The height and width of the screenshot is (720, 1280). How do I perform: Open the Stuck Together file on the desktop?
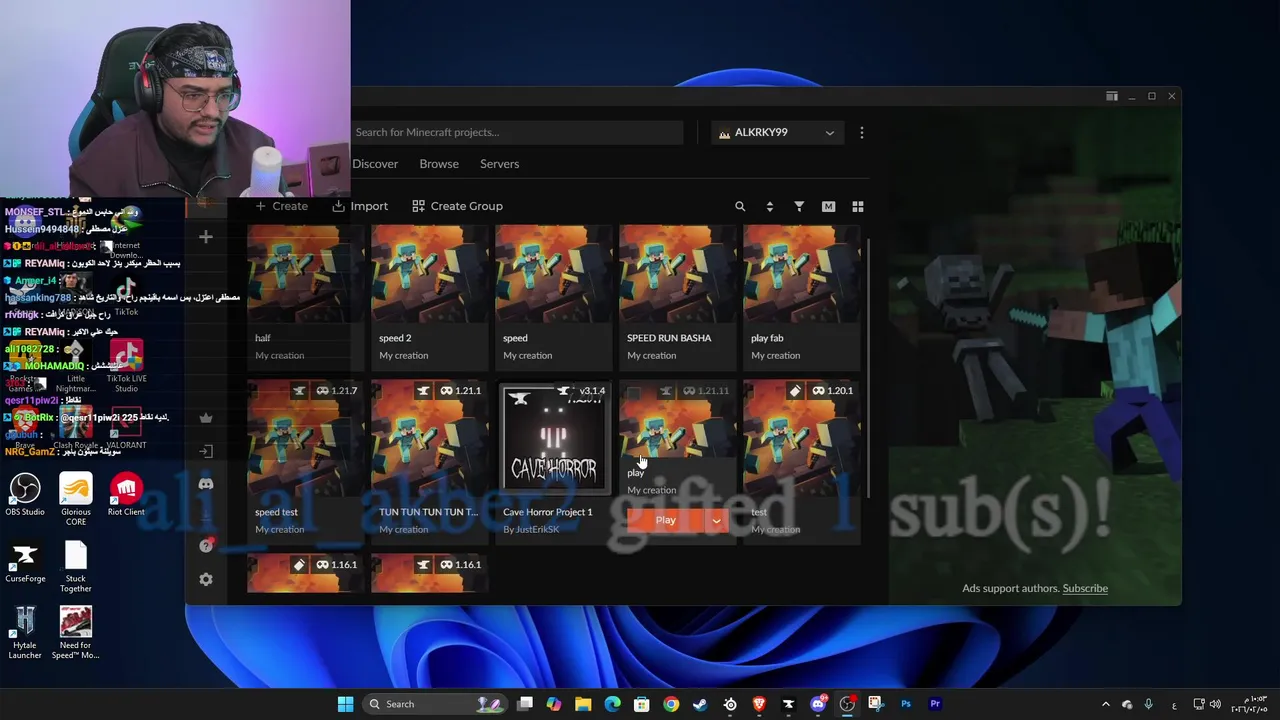pos(76,567)
